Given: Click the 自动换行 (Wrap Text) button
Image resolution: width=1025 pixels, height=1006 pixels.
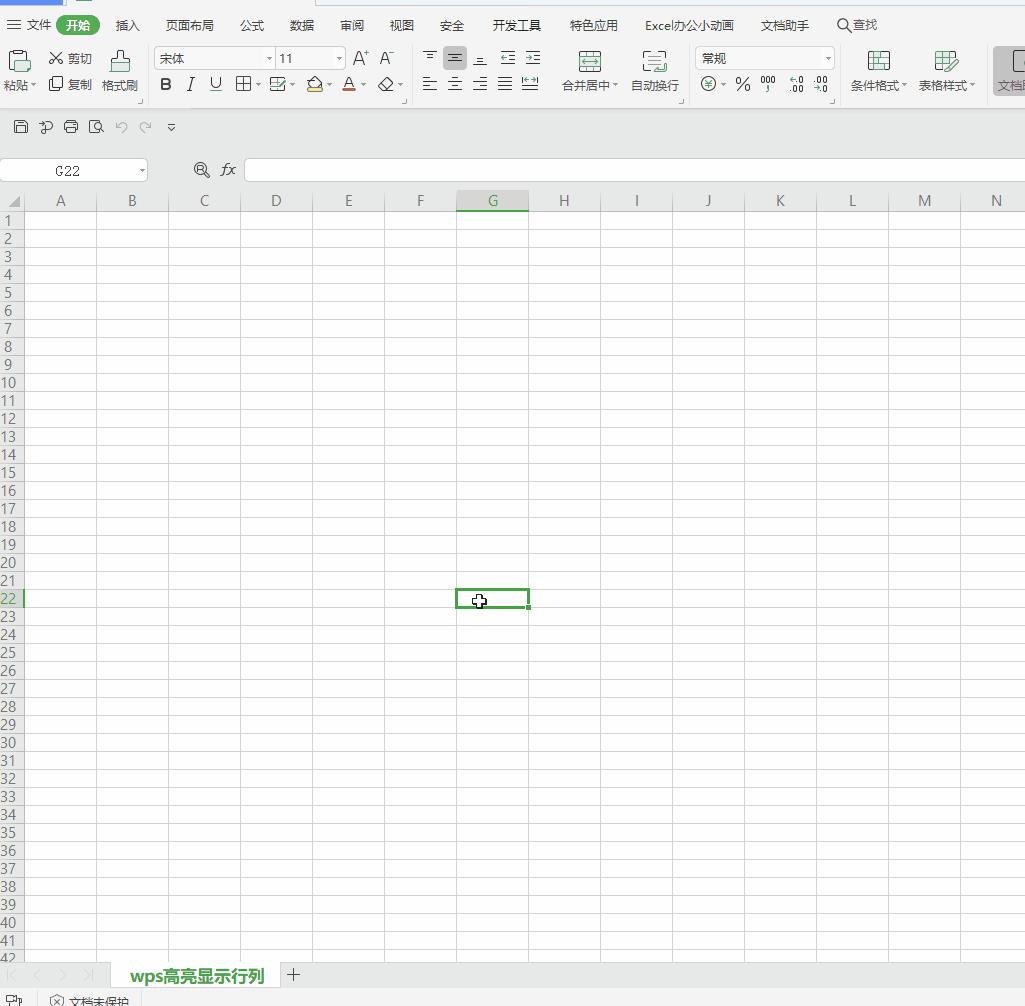Looking at the screenshot, I should [x=655, y=72].
